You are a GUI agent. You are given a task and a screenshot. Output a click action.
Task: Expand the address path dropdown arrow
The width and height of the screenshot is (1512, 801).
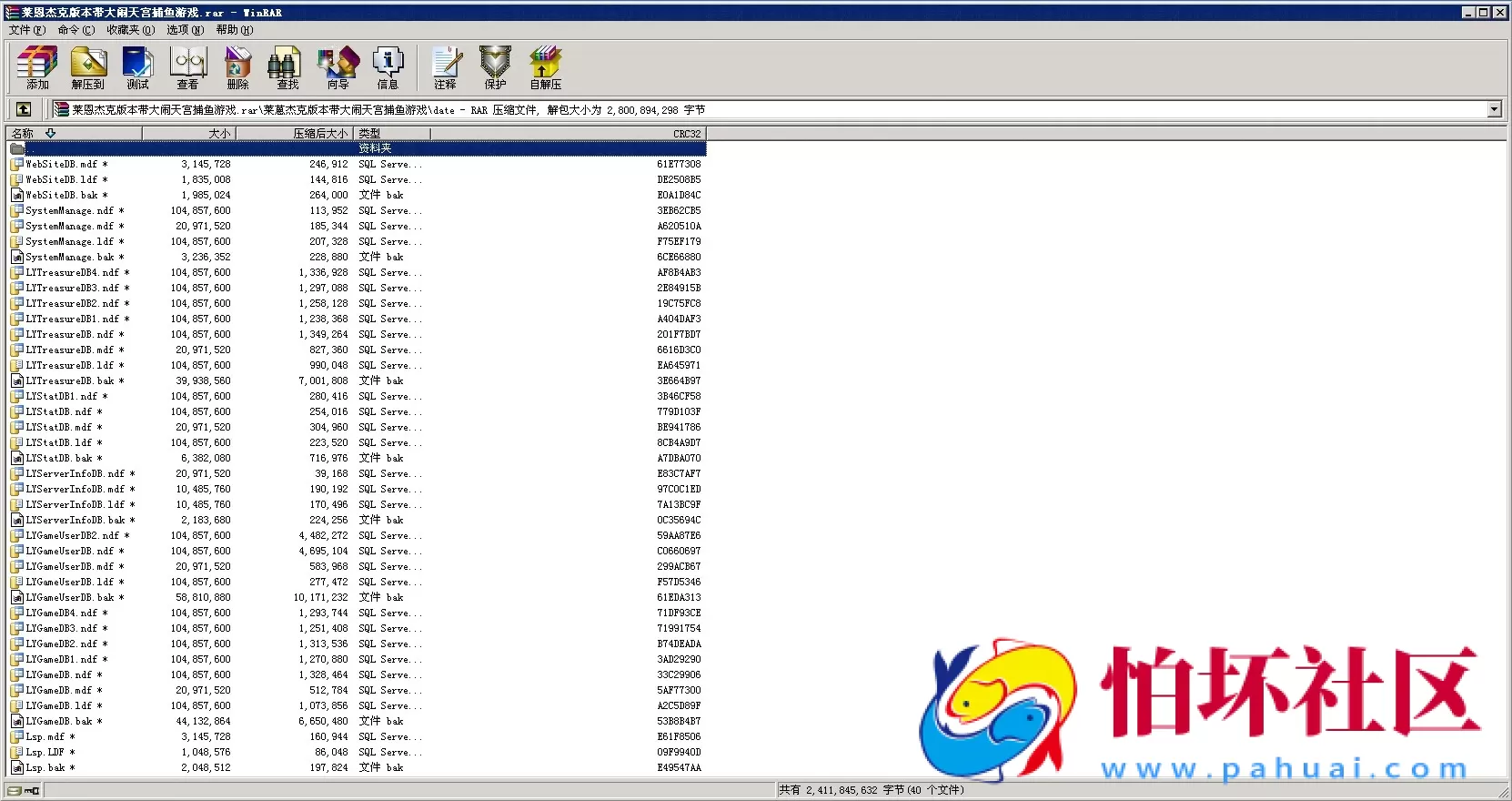click(1494, 109)
